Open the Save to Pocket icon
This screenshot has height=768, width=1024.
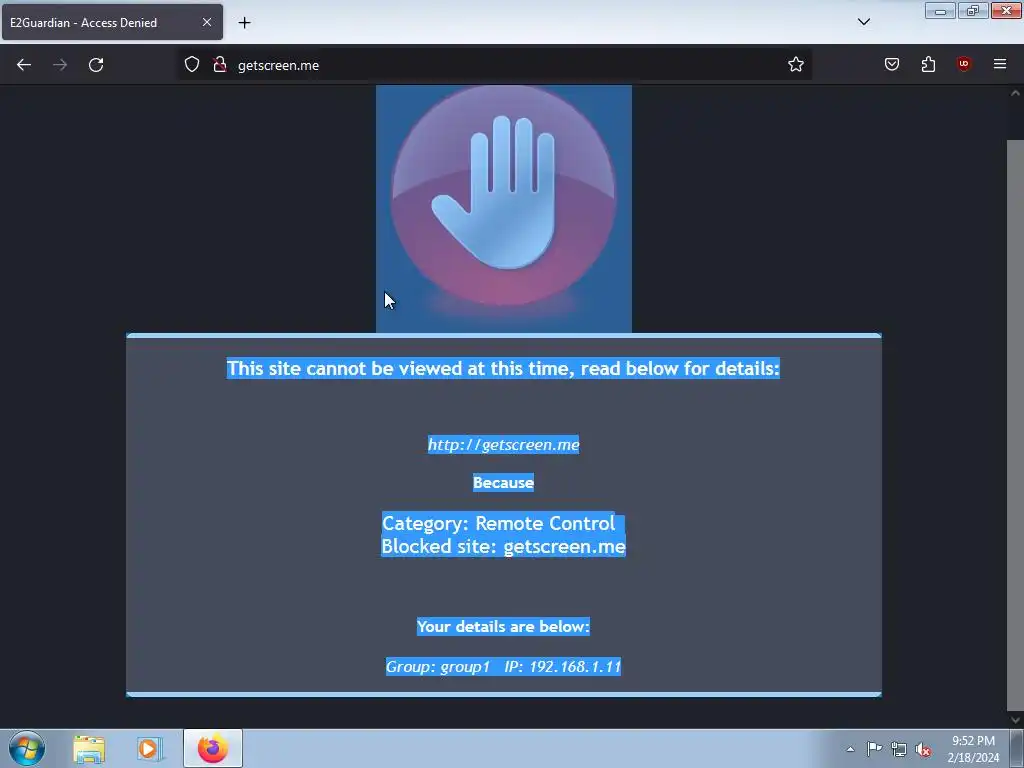pyautogui.click(x=892, y=64)
